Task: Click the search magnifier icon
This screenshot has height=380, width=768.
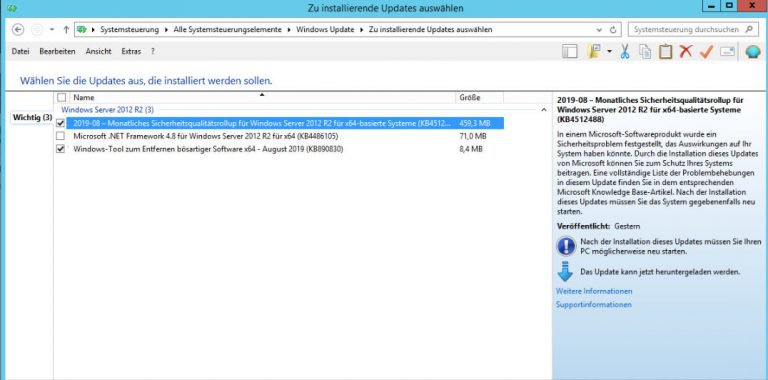Action: [x=749, y=29]
